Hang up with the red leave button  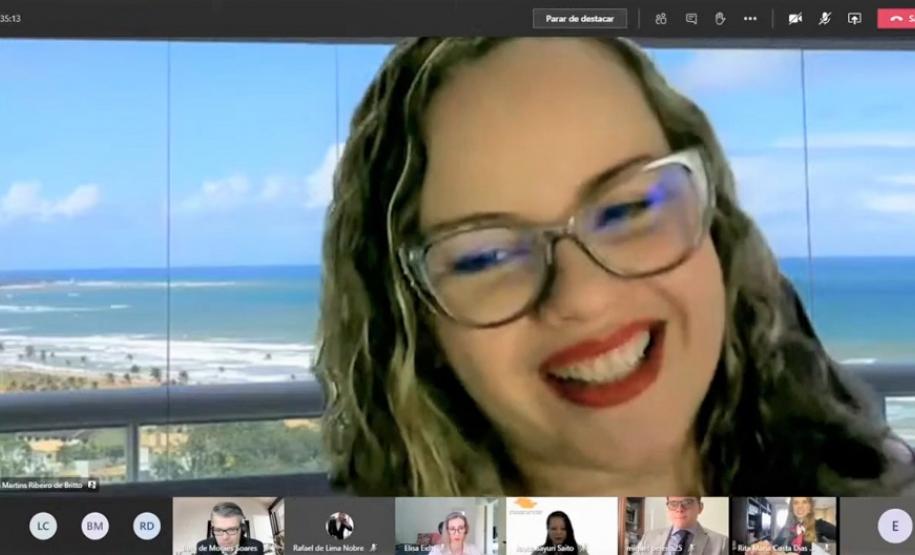(x=896, y=18)
